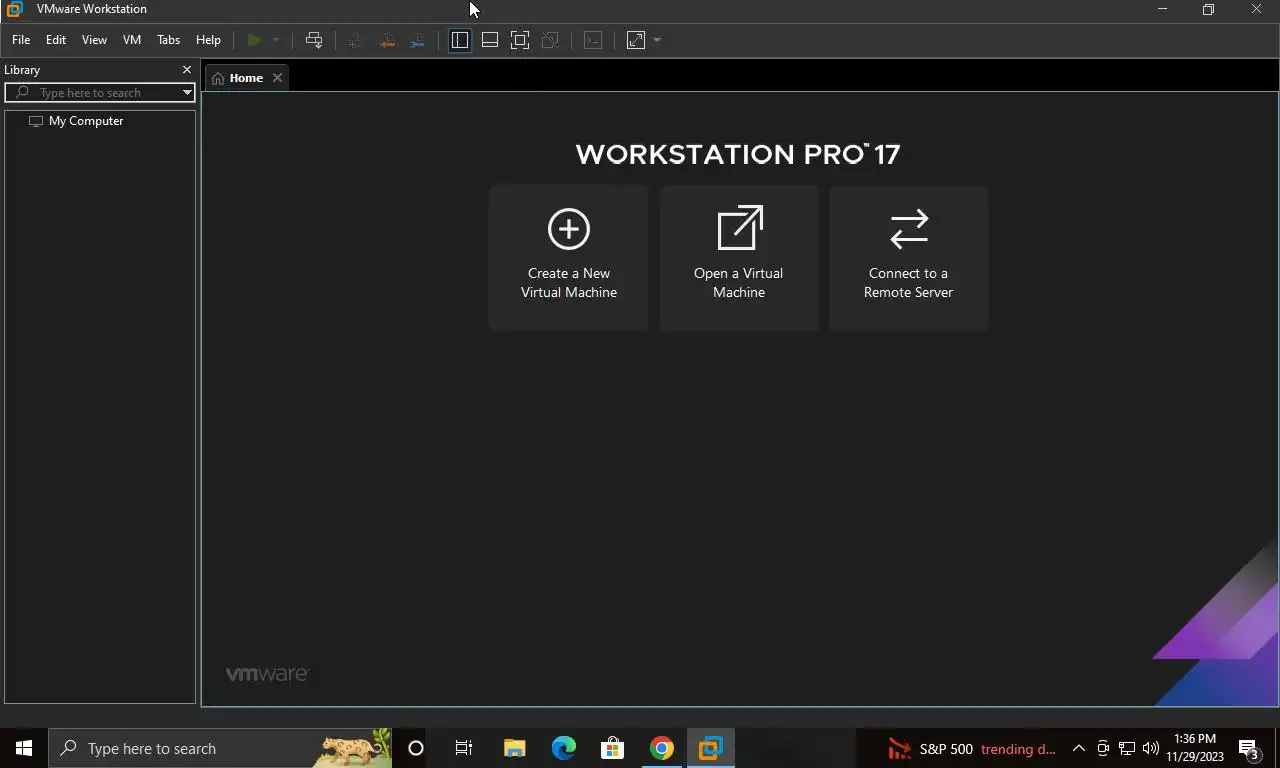Click the Windows taskbar search box
Image resolution: width=1280 pixels, height=768 pixels.
[220, 748]
